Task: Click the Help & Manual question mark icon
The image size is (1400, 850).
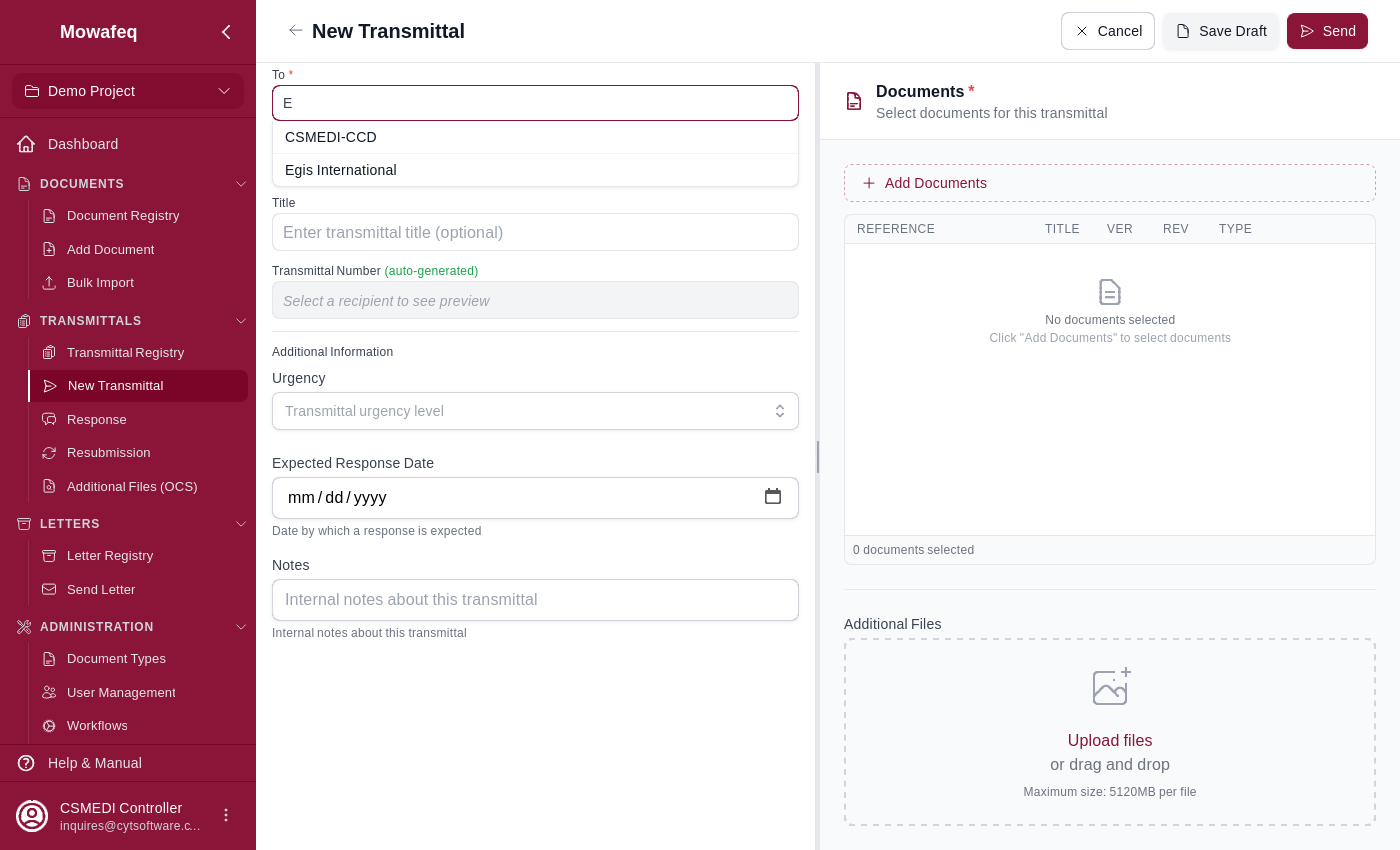Action: [26, 763]
